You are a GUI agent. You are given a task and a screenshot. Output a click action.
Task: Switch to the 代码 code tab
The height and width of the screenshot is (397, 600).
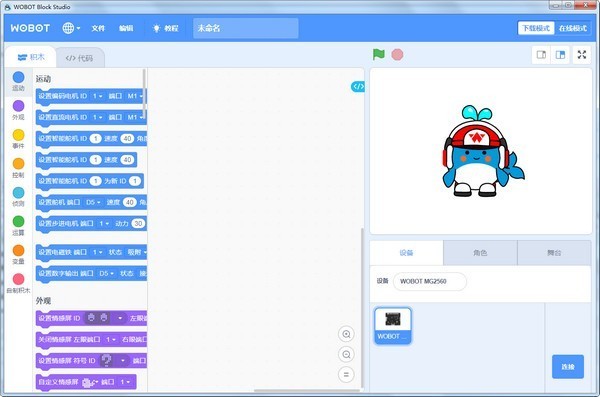pos(79,58)
